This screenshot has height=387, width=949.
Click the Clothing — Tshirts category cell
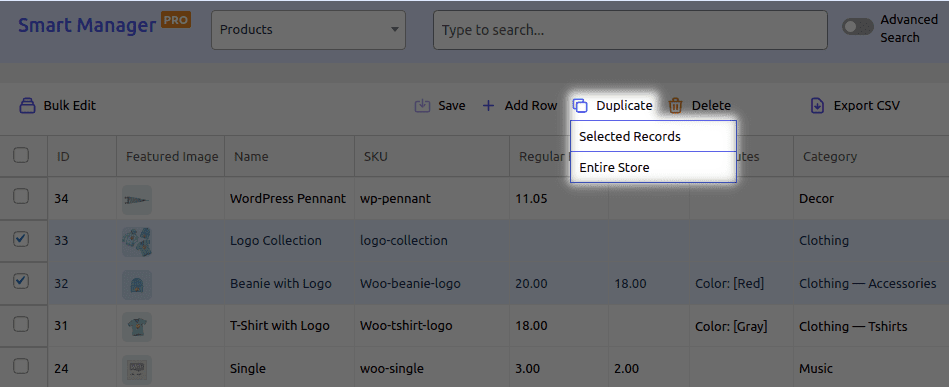[x=871, y=326]
